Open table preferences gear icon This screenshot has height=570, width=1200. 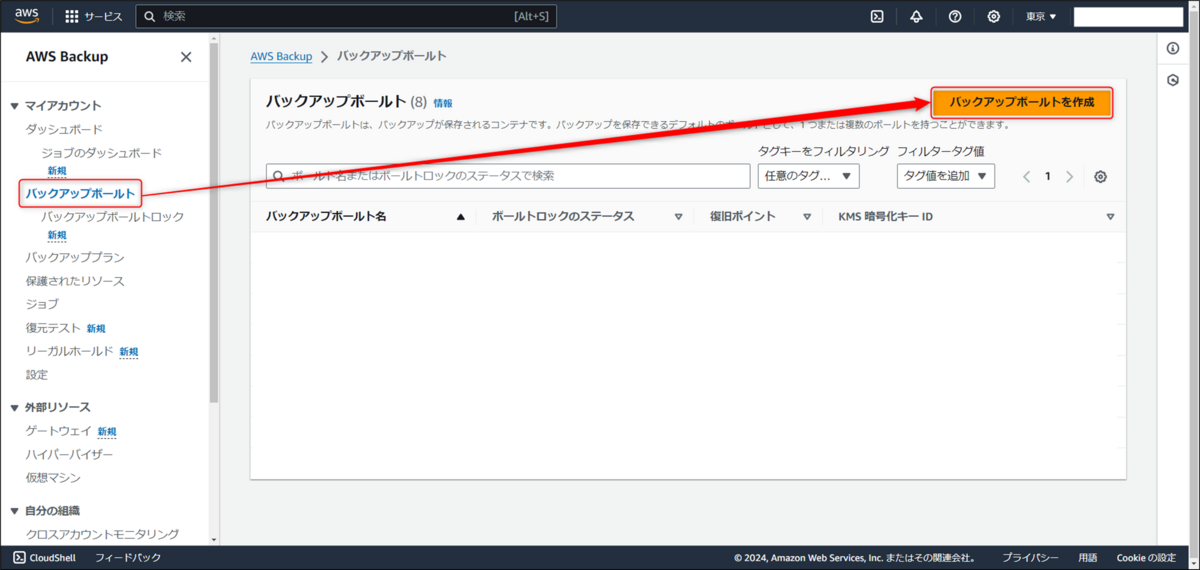click(1100, 176)
